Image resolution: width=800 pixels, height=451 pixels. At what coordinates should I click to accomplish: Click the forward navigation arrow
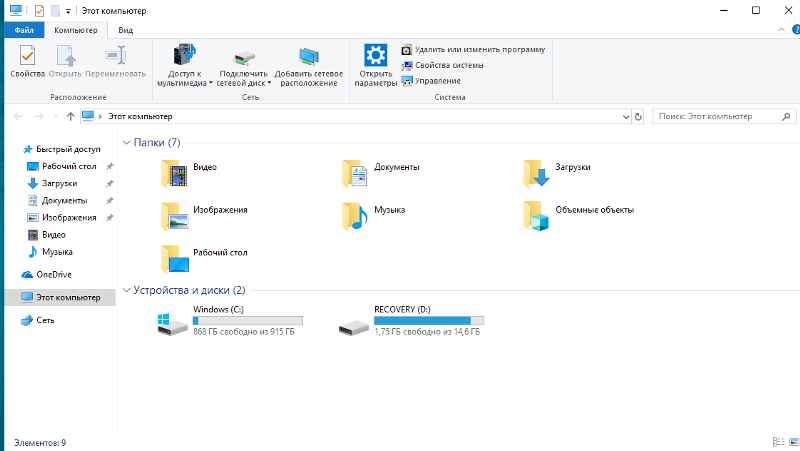coord(39,116)
